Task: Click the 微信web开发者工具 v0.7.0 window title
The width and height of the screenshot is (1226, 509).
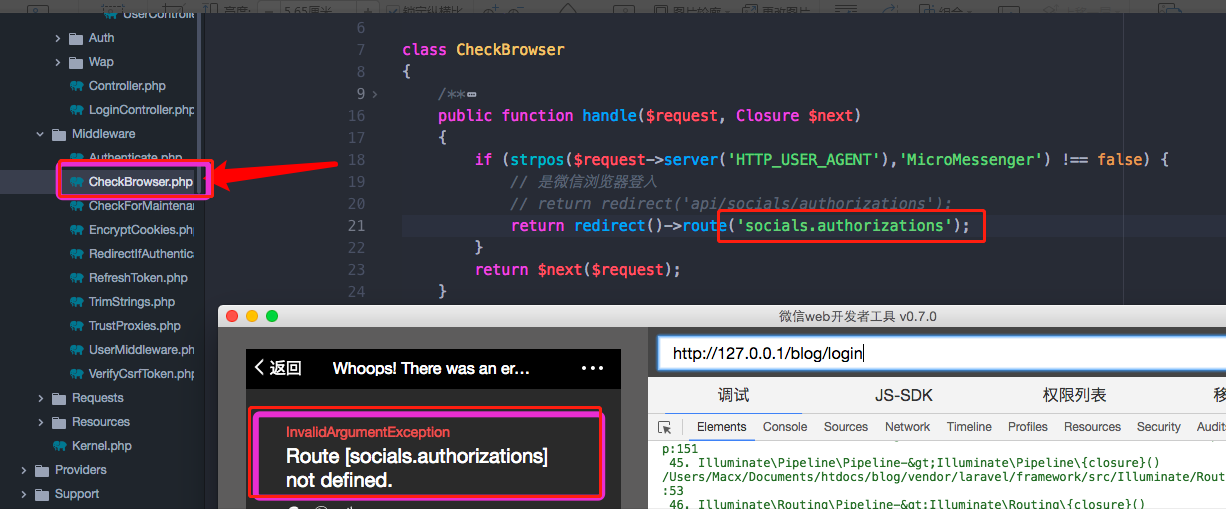Action: click(x=858, y=316)
